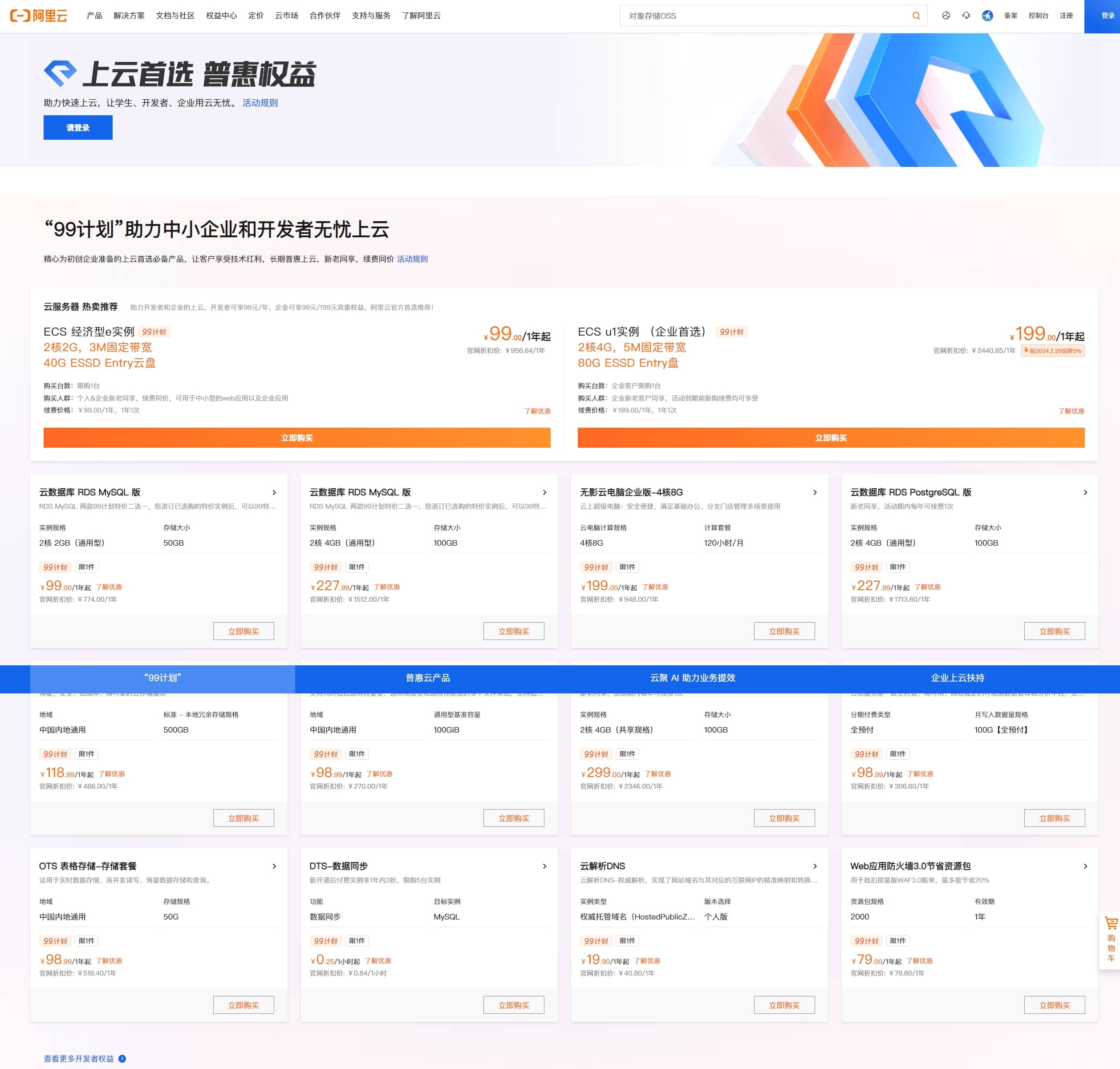
Task: Click 立即购买 on RDS MySQL 50GB card
Action: coord(243,632)
